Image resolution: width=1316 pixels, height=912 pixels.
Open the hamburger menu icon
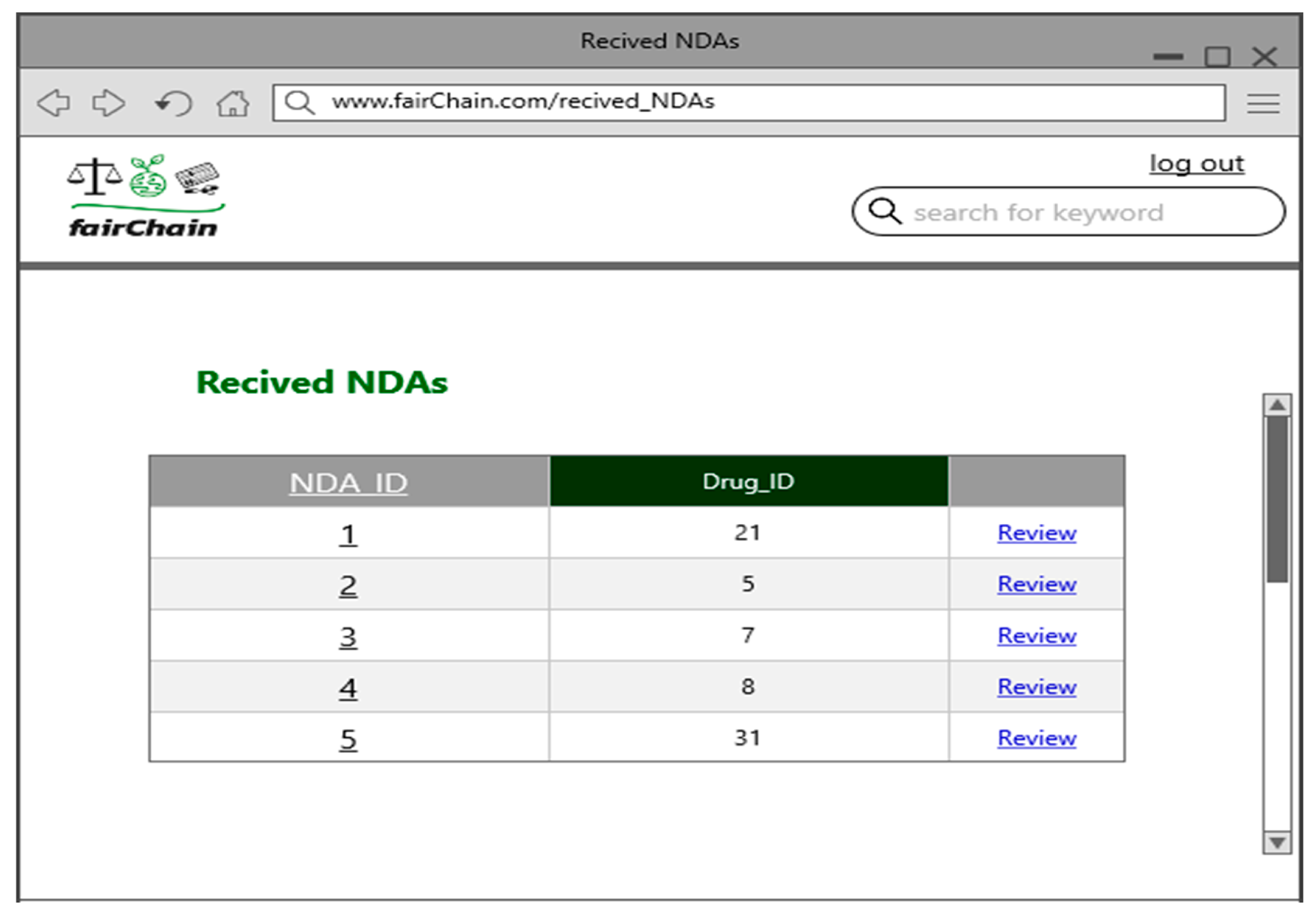(x=1263, y=103)
